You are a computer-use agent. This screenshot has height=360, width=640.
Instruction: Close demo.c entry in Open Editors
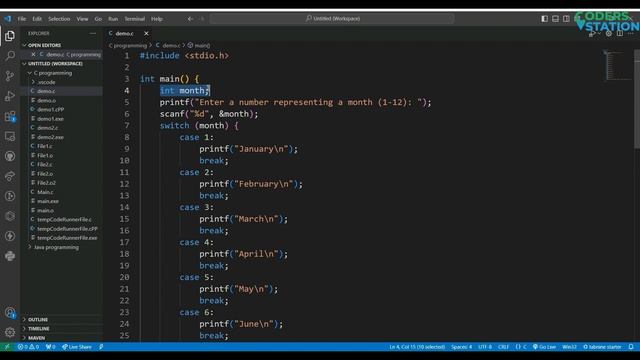coord(33,54)
